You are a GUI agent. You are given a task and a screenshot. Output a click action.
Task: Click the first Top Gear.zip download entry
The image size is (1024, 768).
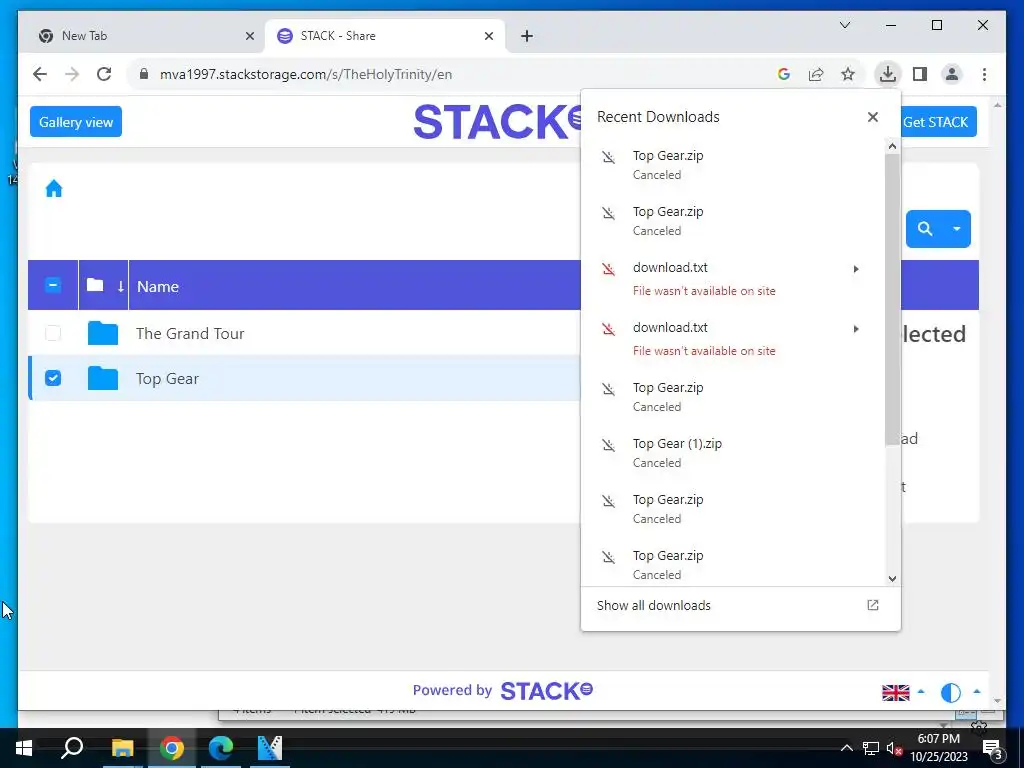click(733, 165)
